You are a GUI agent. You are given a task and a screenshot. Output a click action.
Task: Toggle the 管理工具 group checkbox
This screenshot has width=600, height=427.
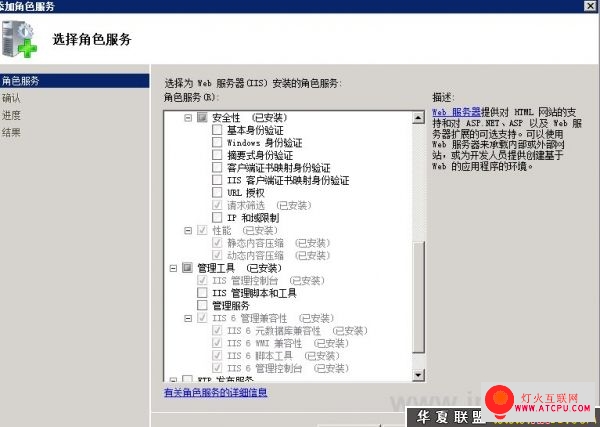187,268
